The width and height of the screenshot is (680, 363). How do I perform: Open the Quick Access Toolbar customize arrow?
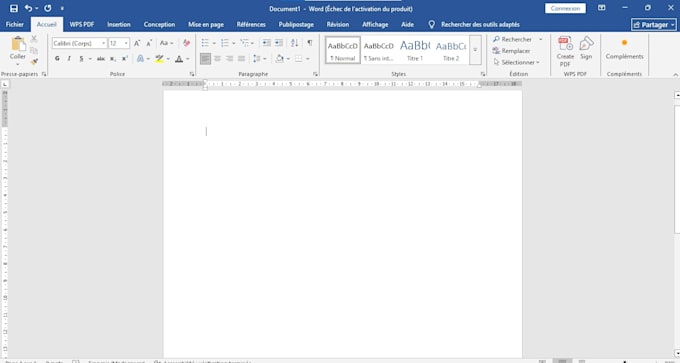[x=62, y=8]
